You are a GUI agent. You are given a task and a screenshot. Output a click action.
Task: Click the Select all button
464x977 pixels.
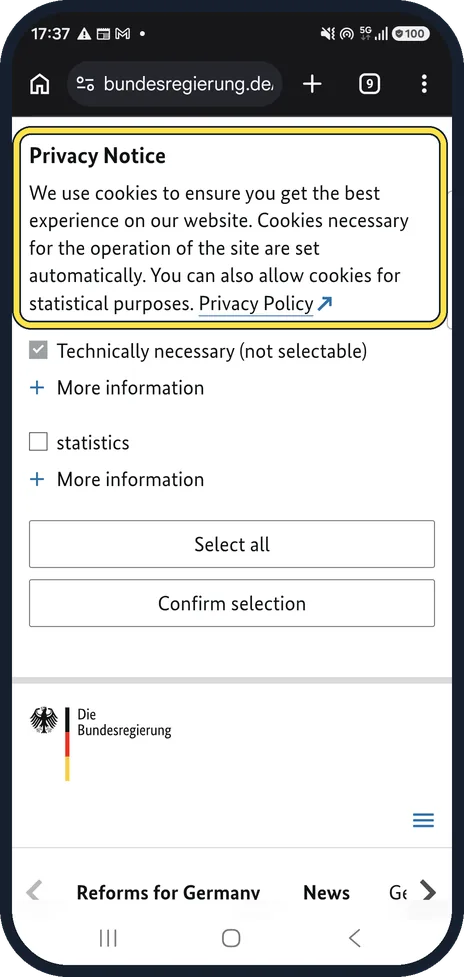[x=232, y=544]
